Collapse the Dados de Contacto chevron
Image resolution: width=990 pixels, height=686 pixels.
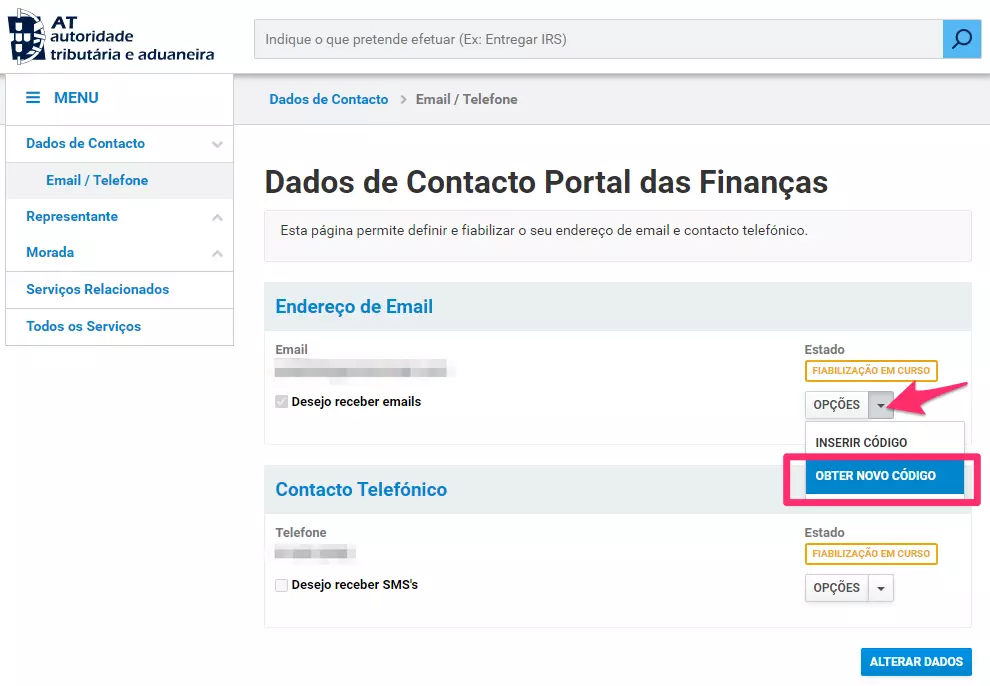pos(217,144)
